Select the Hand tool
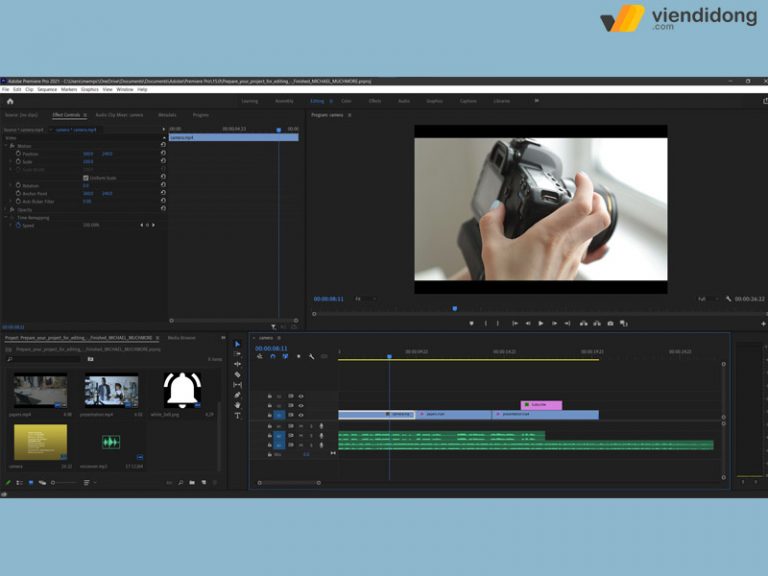Viewport: 768px width, 576px height. (238, 405)
